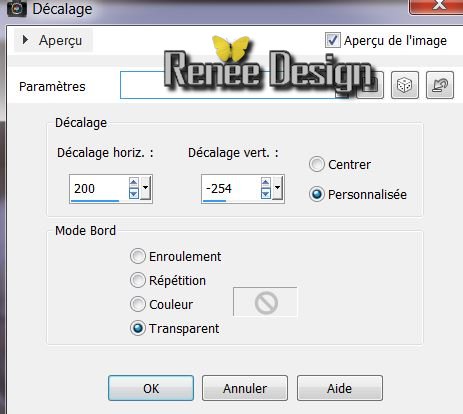463x414 pixels.
Task: Click the Décalage vert. value field
Action: [x=231, y=189]
